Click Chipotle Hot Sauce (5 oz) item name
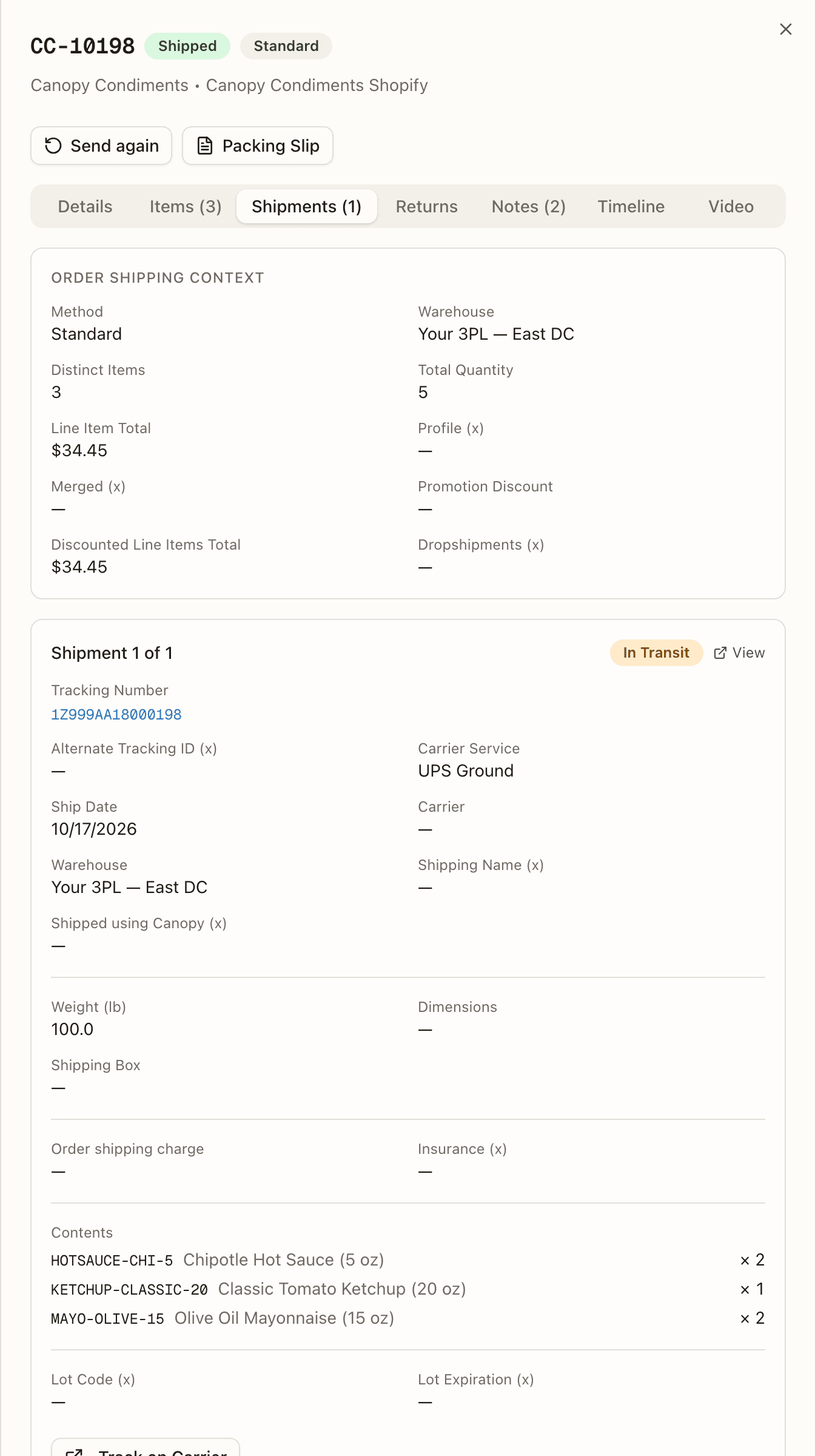The image size is (815, 1456). (284, 1260)
